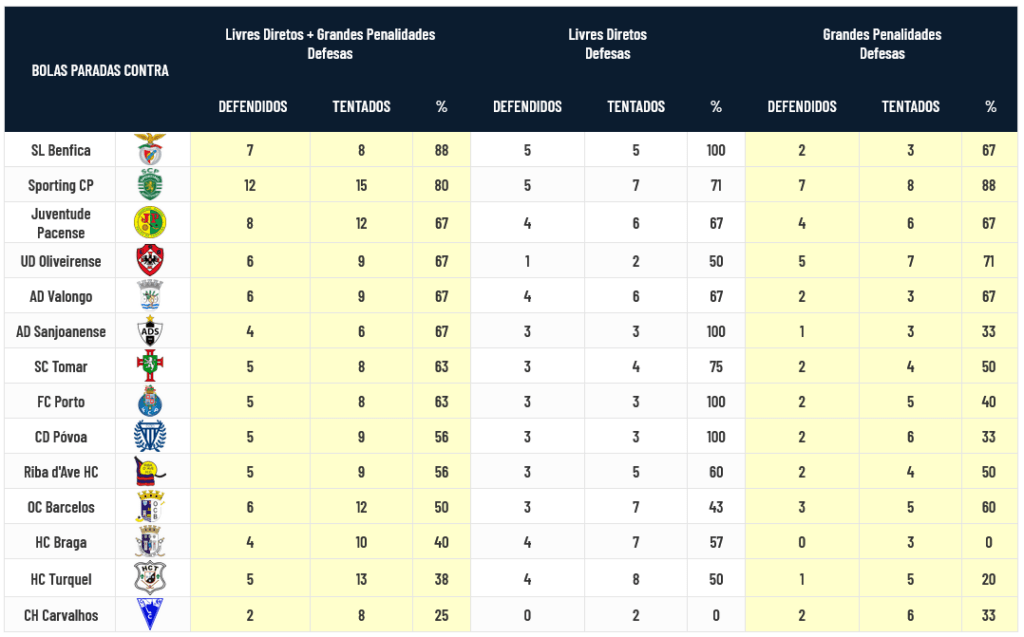
Task: Click the CH Carvalhos club crest
Action: tap(150, 615)
